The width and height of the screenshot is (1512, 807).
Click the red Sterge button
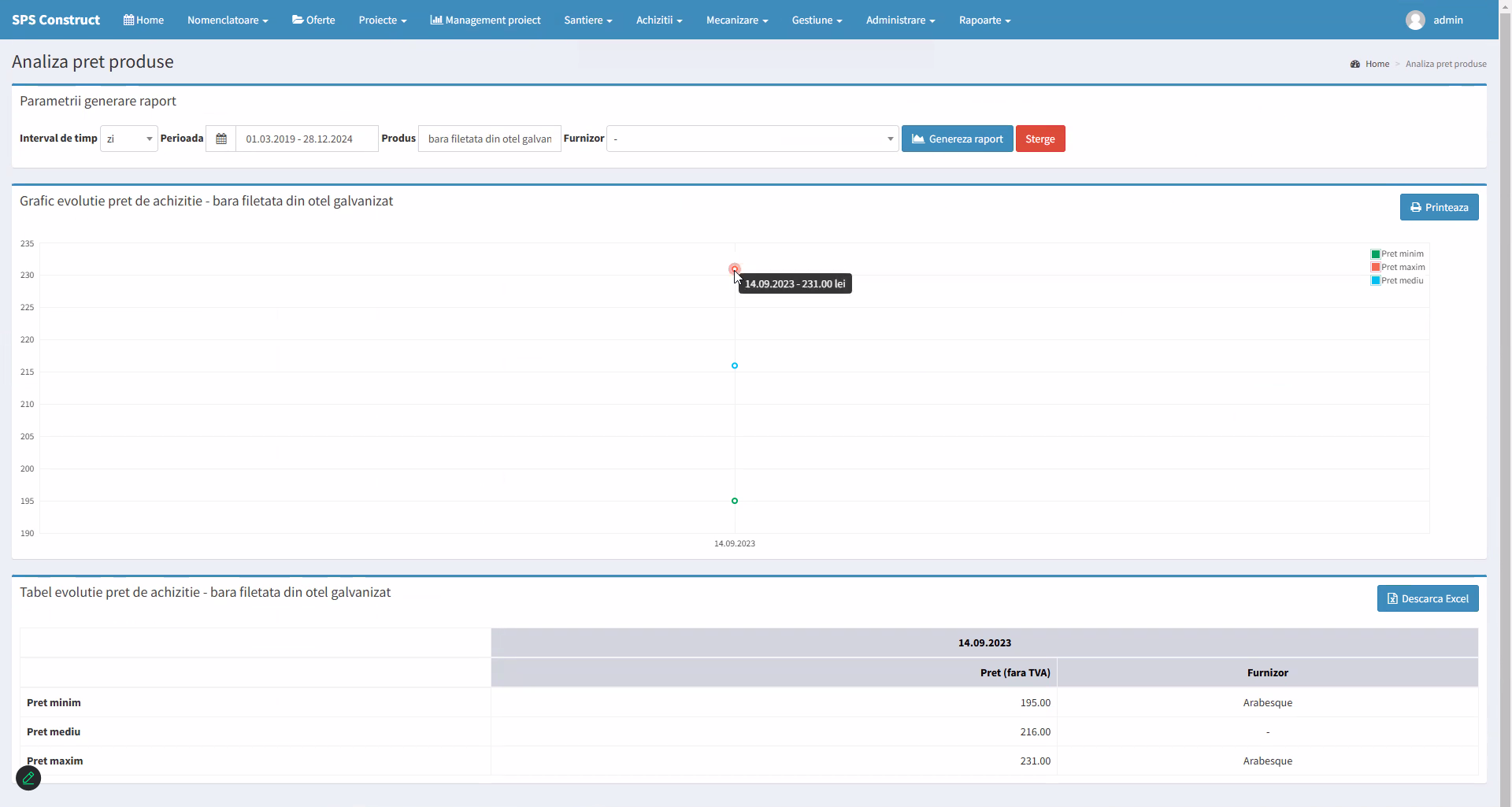(x=1039, y=139)
